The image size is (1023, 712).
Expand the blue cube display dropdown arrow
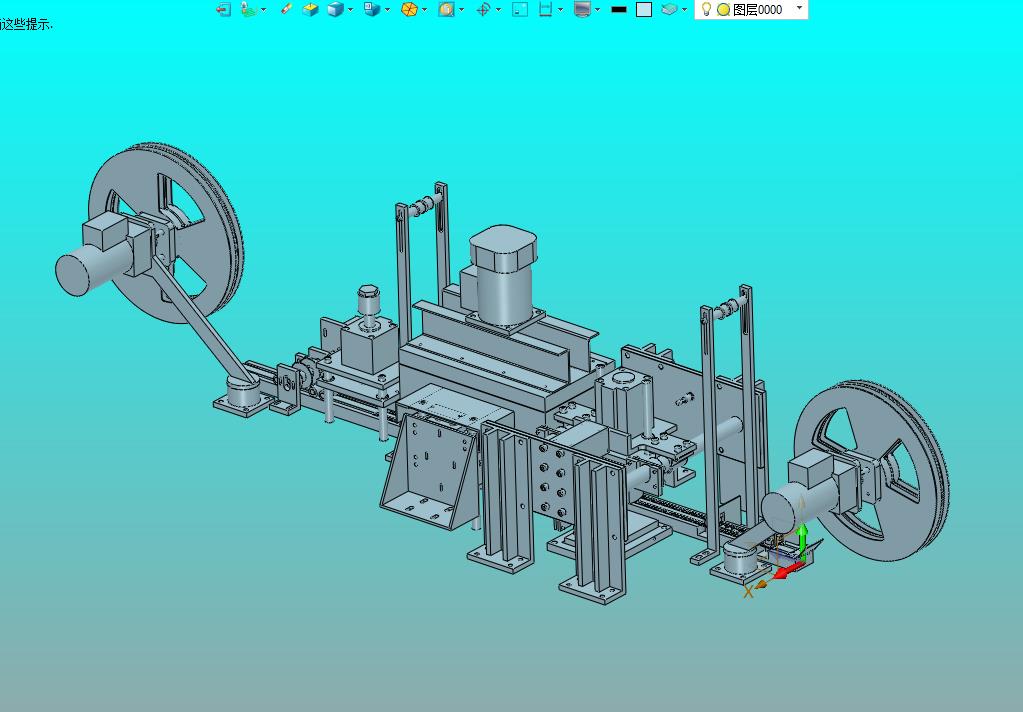coord(350,10)
